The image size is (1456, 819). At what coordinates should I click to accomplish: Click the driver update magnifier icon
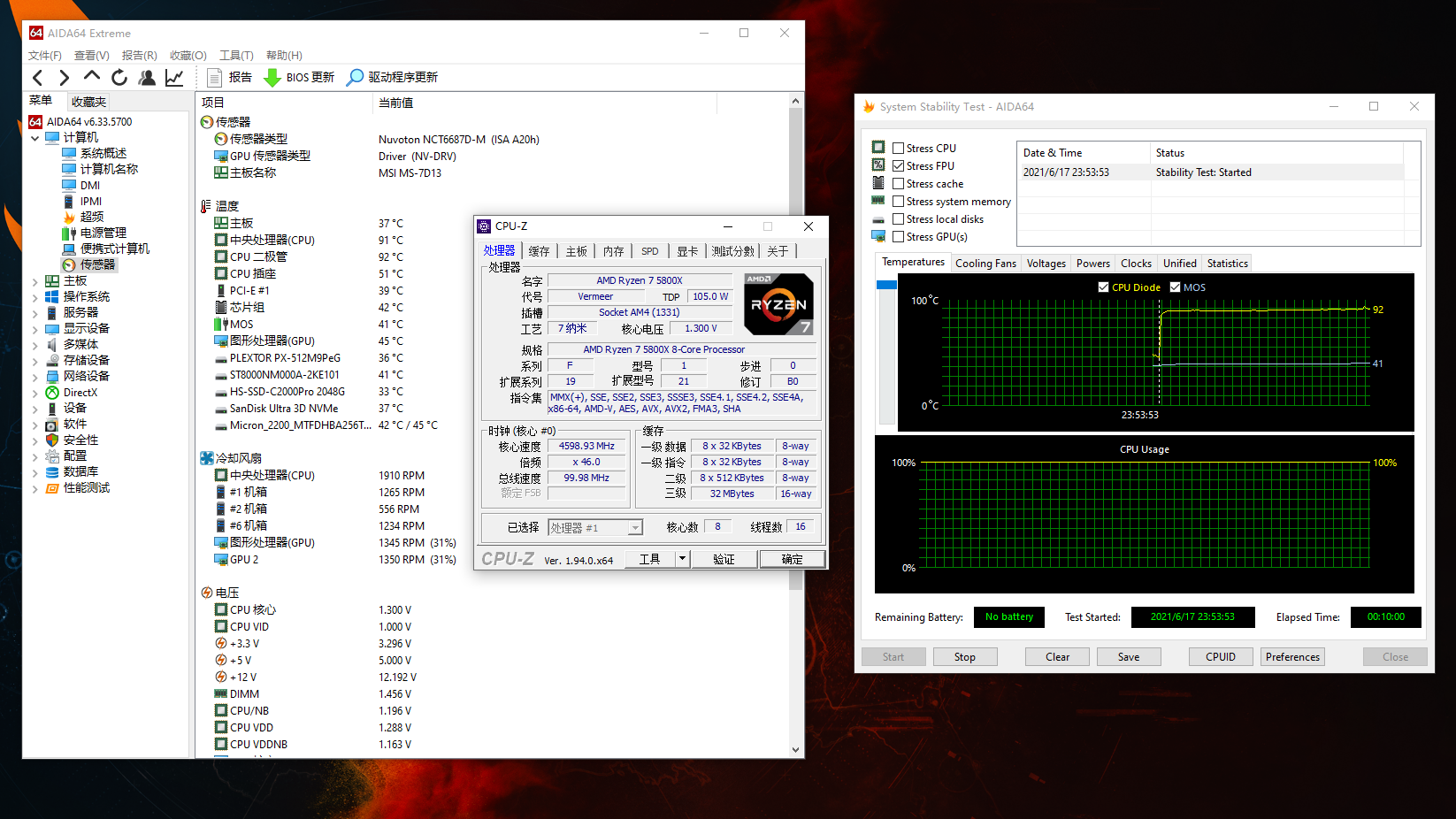click(355, 78)
